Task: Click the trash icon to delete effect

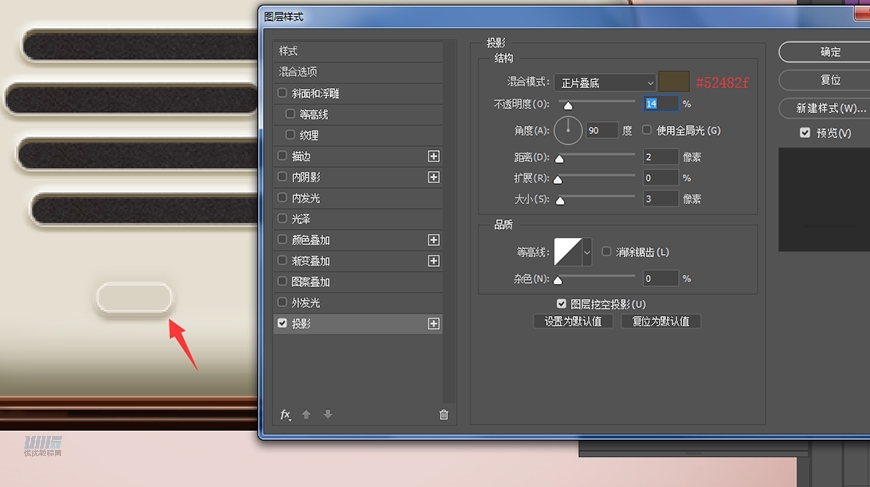Action: tap(444, 415)
